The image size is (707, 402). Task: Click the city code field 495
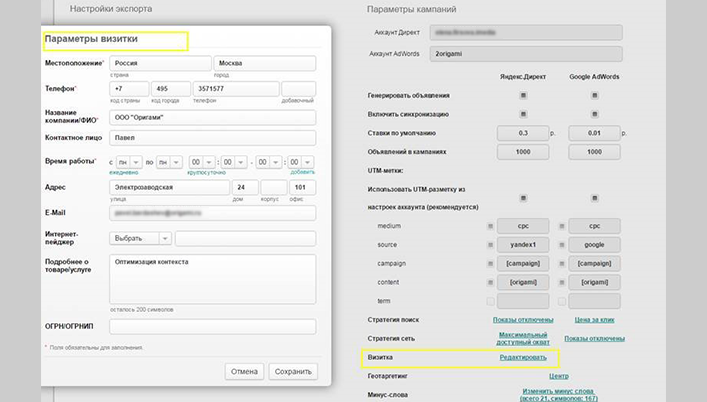pyautogui.click(x=171, y=89)
